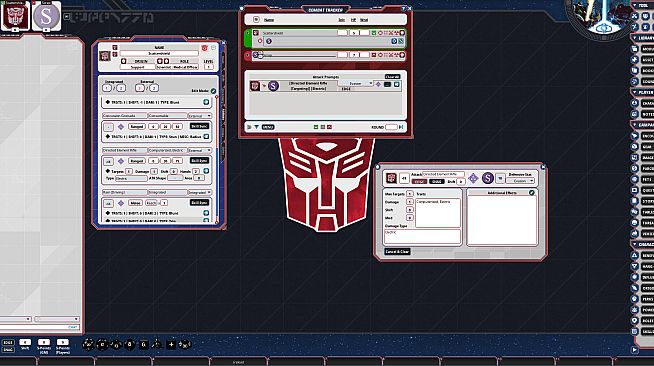Image resolution: width=654 pixels, height=366 pixels.
Task: Toggle gray neutral faction visibility in Combat Tracker footer
Action: [x=322, y=127]
